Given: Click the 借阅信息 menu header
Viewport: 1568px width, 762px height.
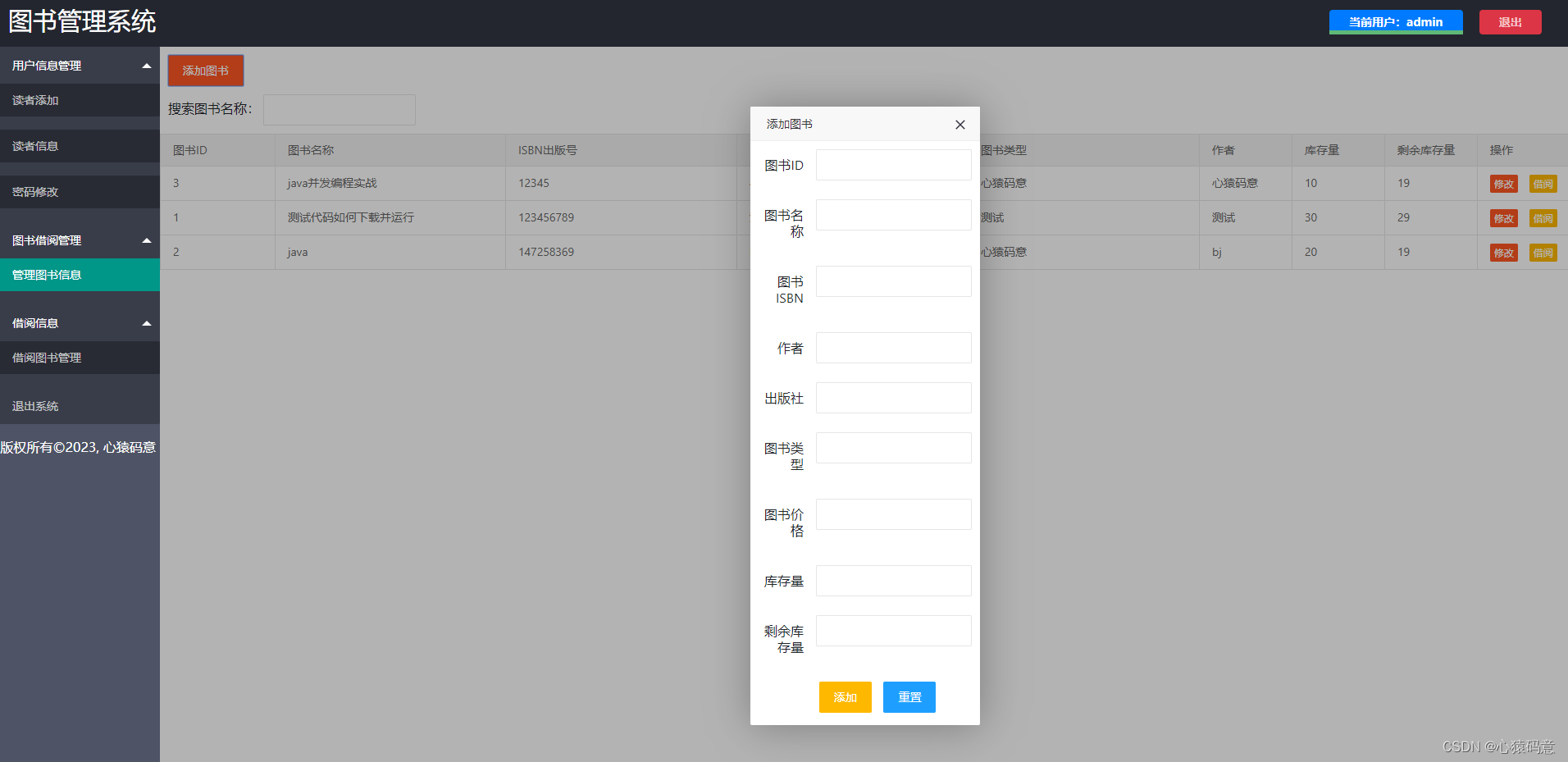Looking at the screenshot, I should coord(80,323).
